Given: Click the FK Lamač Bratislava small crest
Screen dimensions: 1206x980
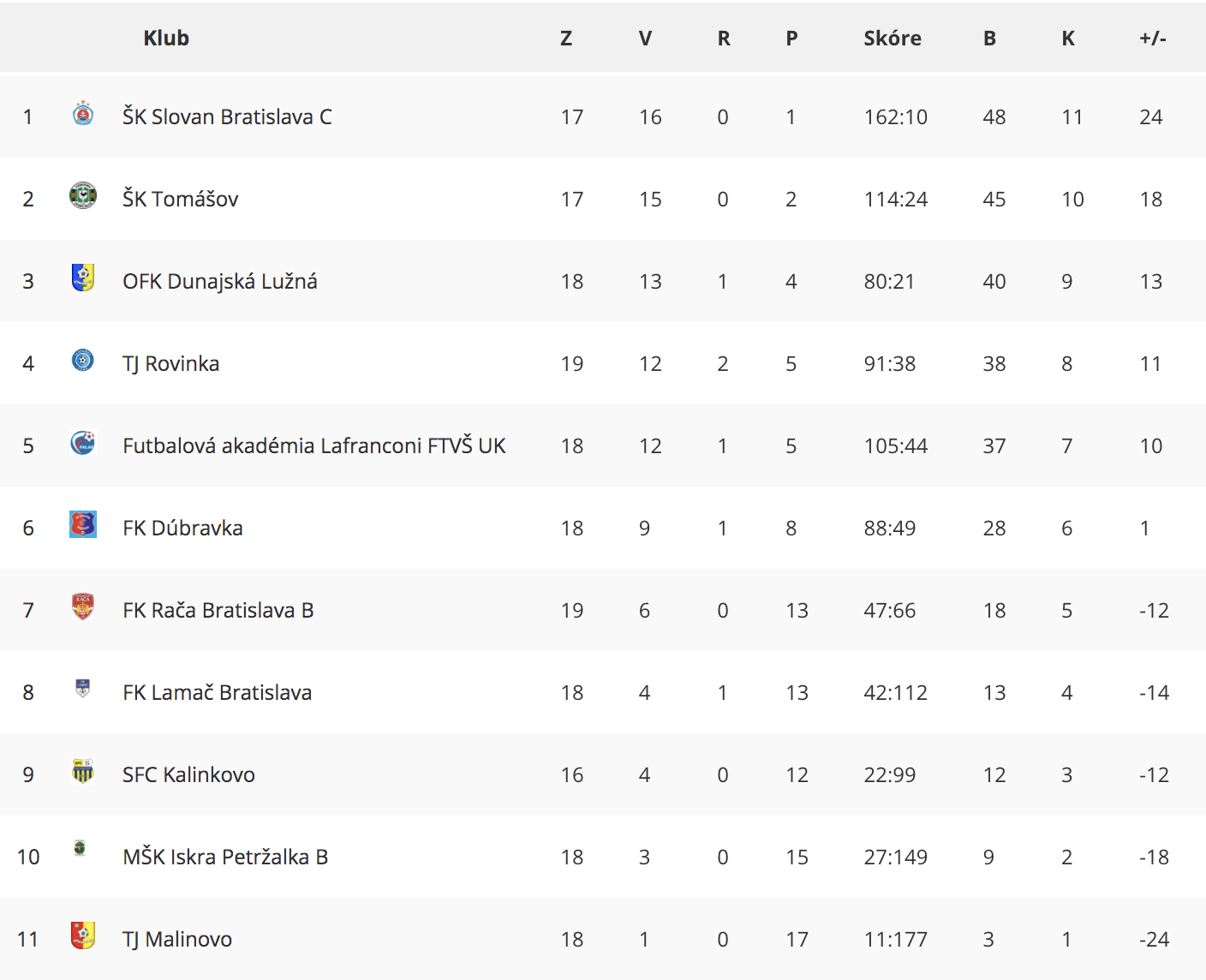Looking at the screenshot, I should tap(83, 688).
